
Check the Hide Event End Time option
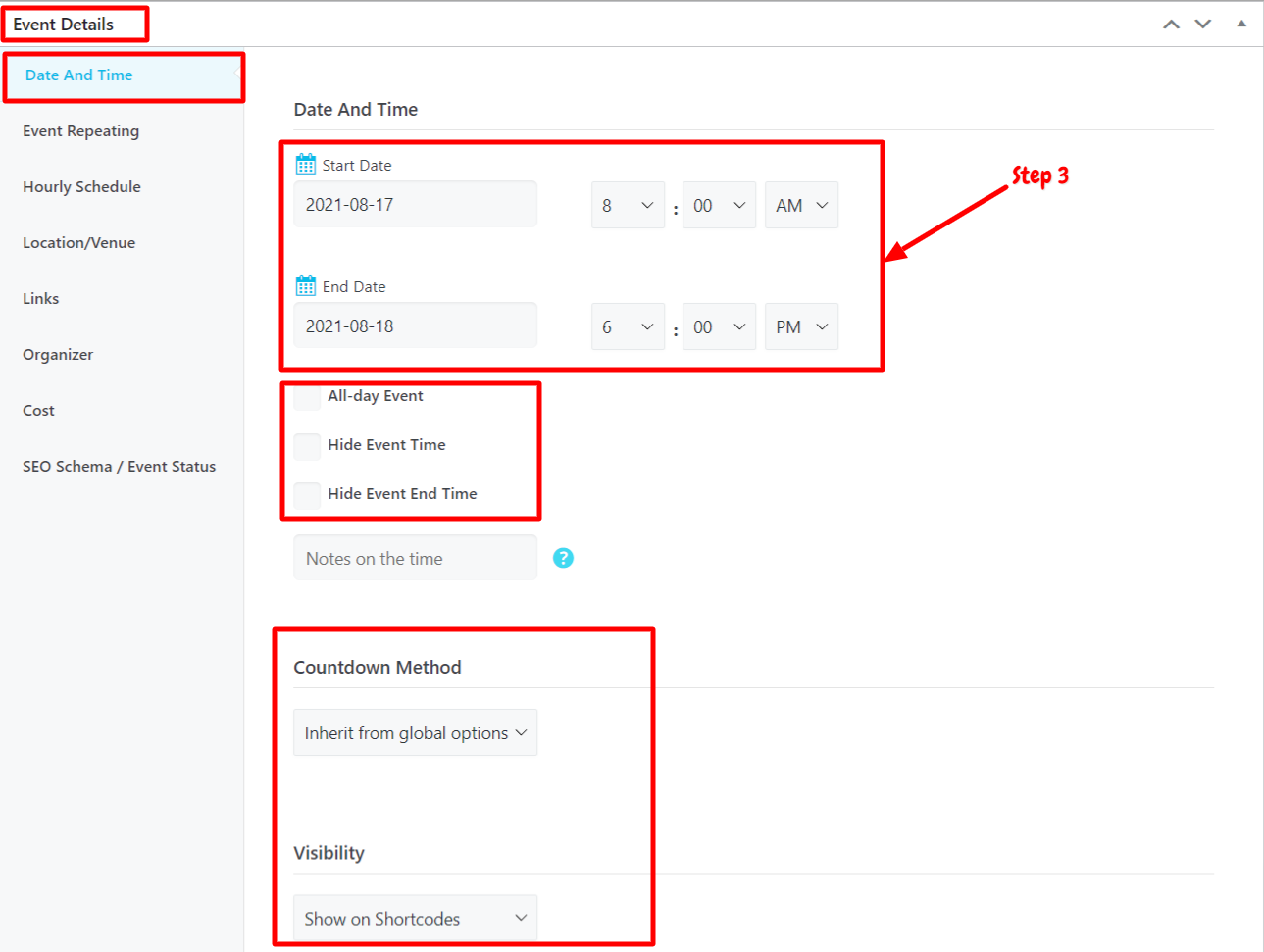[307, 494]
